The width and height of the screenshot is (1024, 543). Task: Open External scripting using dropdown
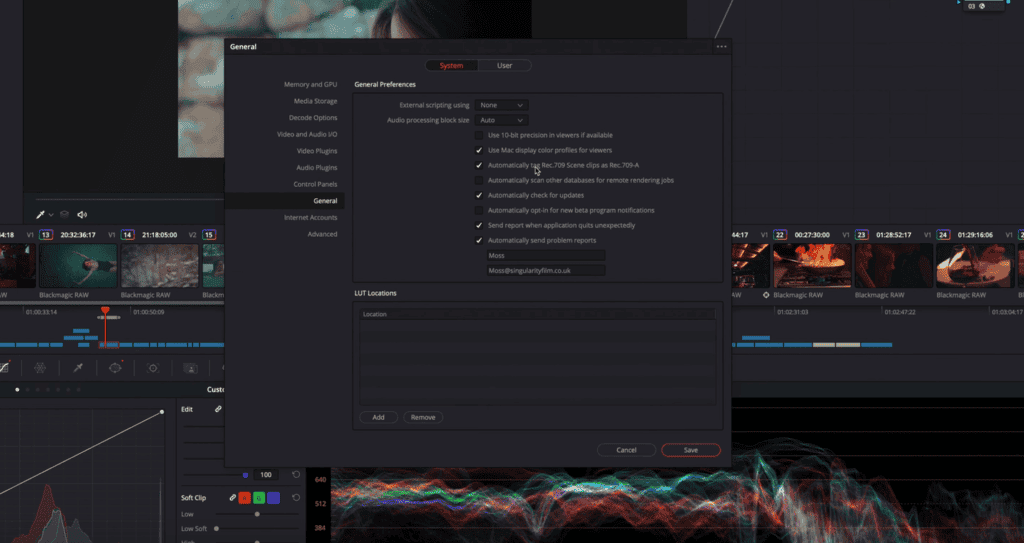[x=501, y=105]
